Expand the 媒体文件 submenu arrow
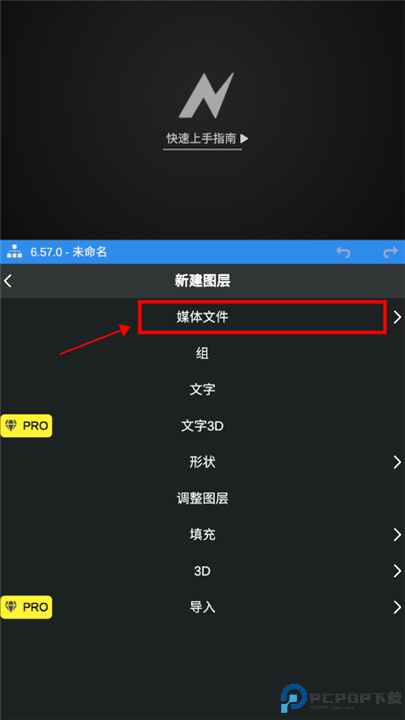Image resolution: width=405 pixels, height=720 pixels. click(x=397, y=317)
